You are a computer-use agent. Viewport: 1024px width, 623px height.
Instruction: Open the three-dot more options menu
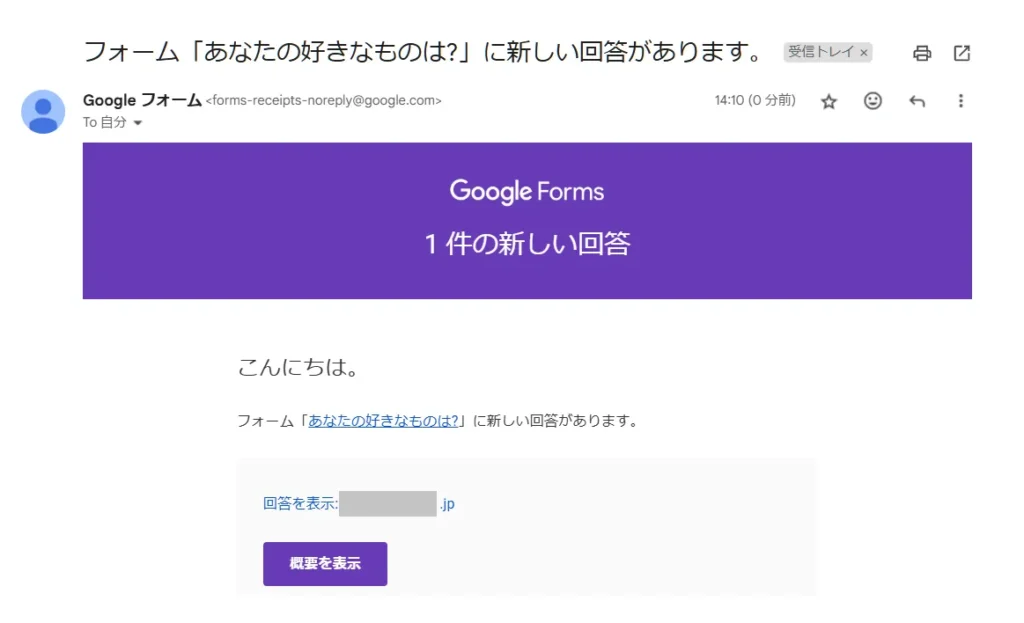click(x=961, y=101)
